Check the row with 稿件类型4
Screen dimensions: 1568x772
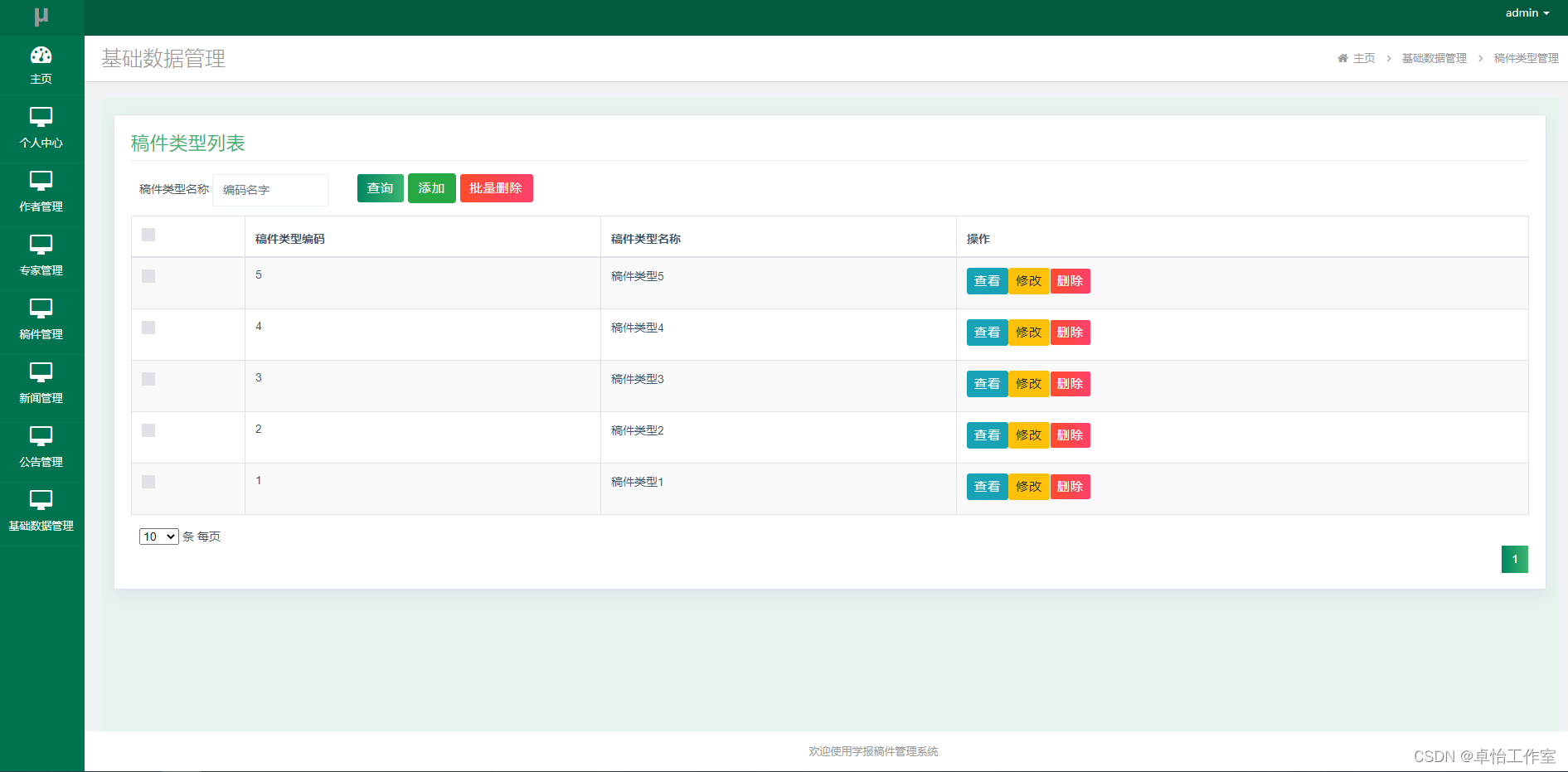(148, 328)
